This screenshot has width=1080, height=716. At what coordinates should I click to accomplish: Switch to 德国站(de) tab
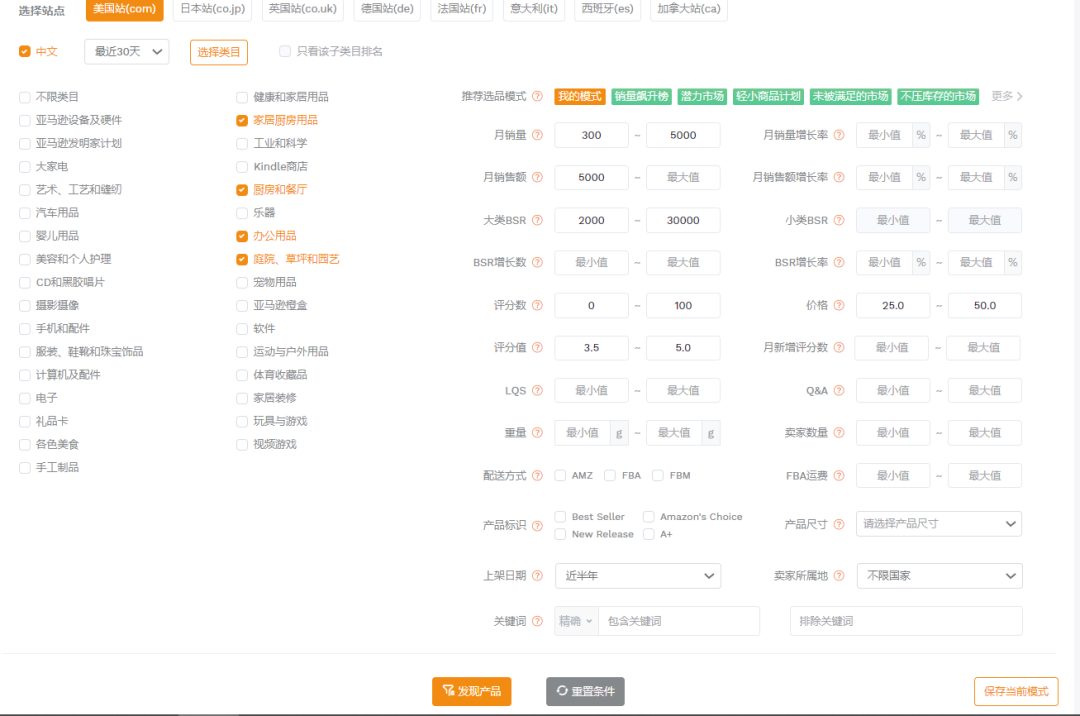[387, 9]
